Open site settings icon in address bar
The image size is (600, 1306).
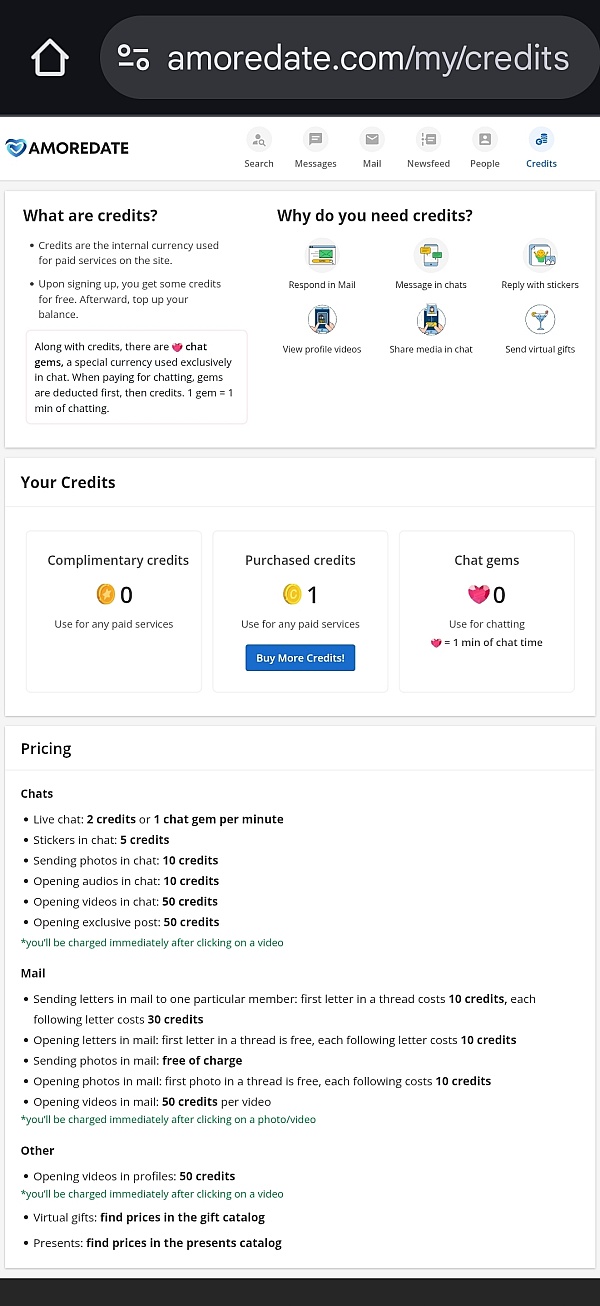134,57
